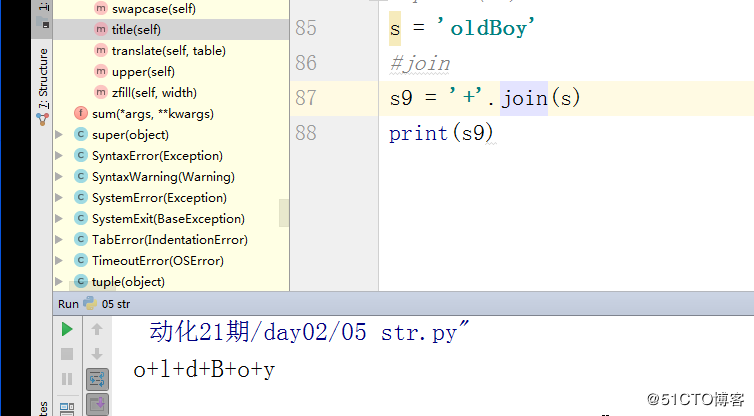The image size is (754, 416).
Task: Click the Down the stack trace arrow
Action: pos(97,354)
